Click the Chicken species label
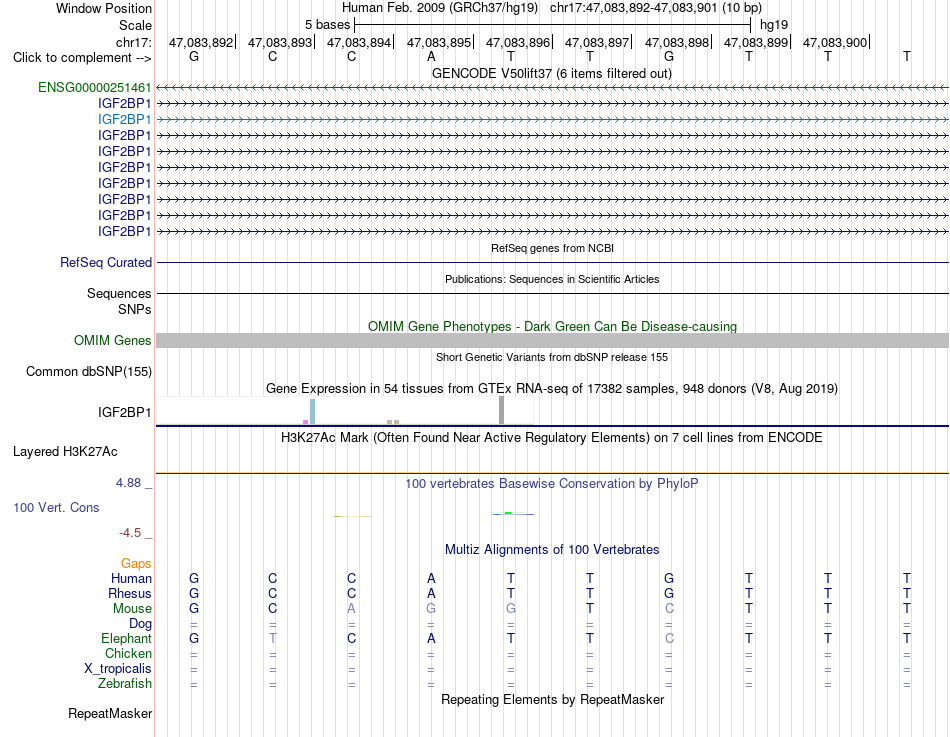Image resolution: width=950 pixels, height=737 pixels. pyautogui.click(x=128, y=653)
